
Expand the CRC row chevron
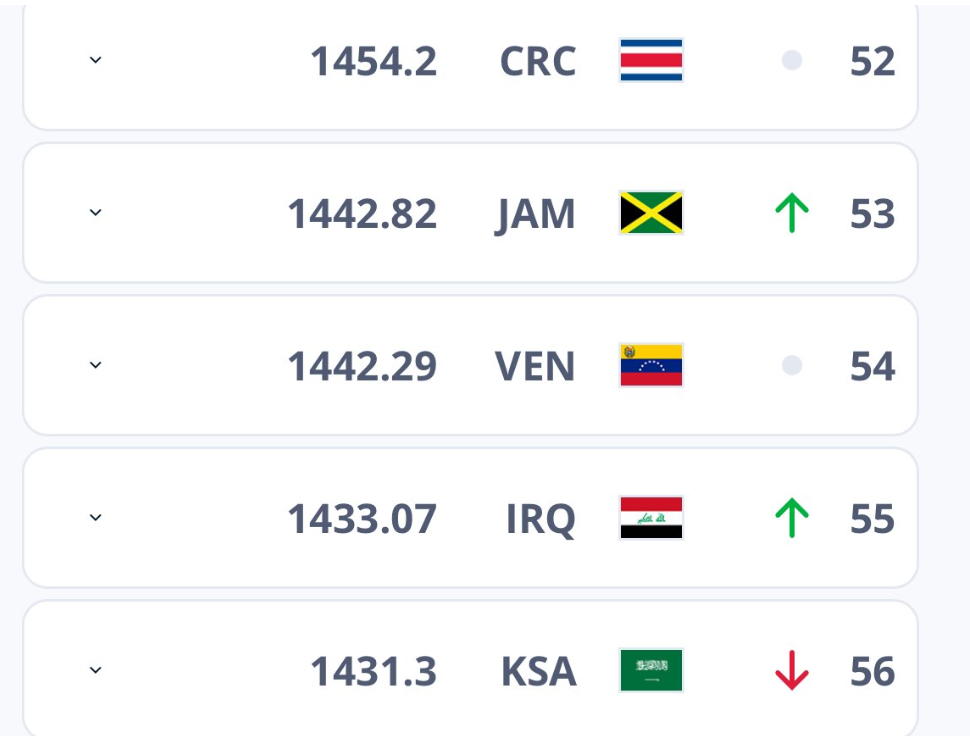coord(95,60)
